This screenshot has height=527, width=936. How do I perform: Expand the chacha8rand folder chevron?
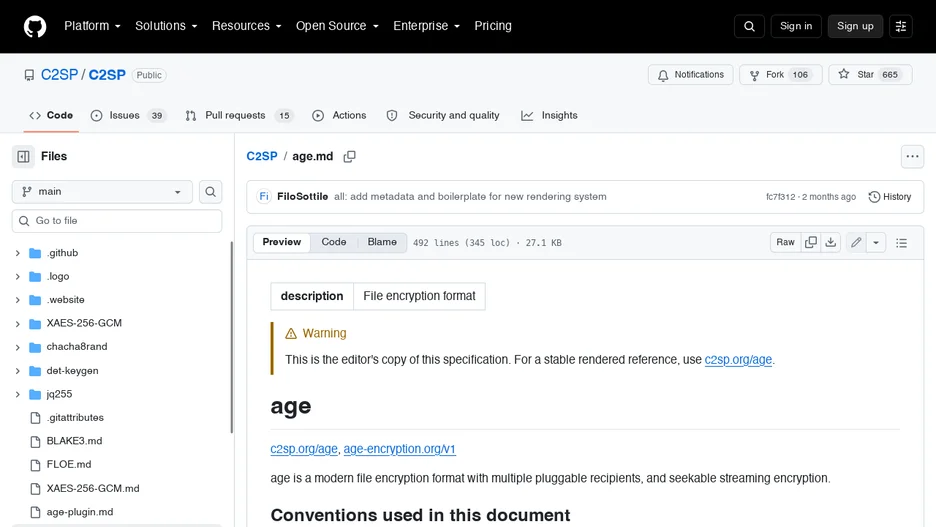point(17,347)
